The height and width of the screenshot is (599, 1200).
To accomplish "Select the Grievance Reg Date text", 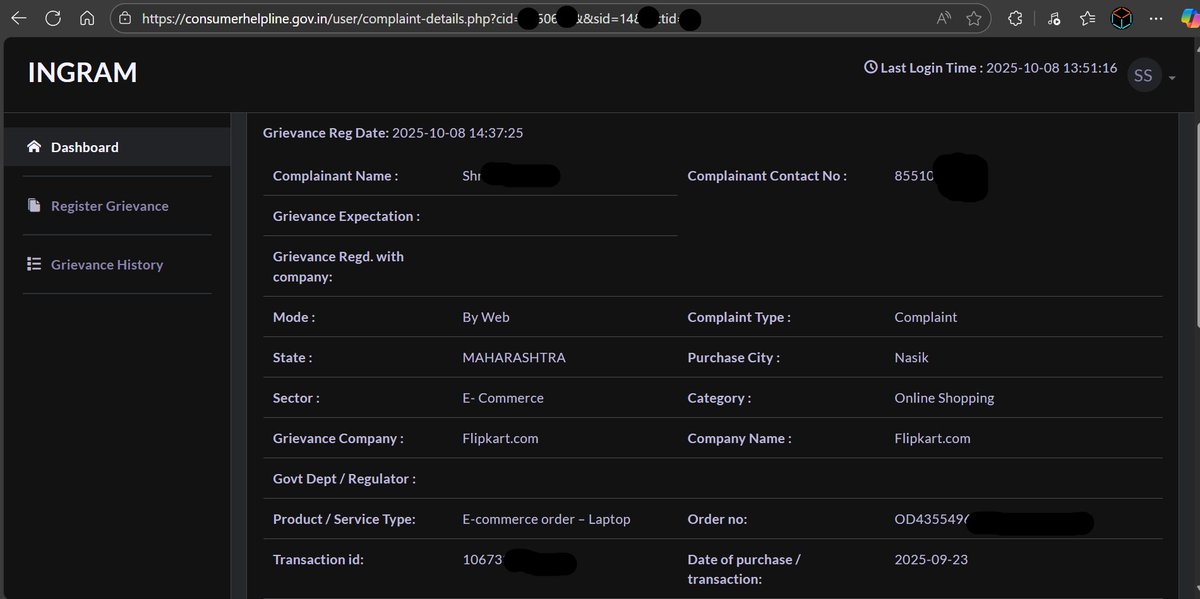I will 394,132.
